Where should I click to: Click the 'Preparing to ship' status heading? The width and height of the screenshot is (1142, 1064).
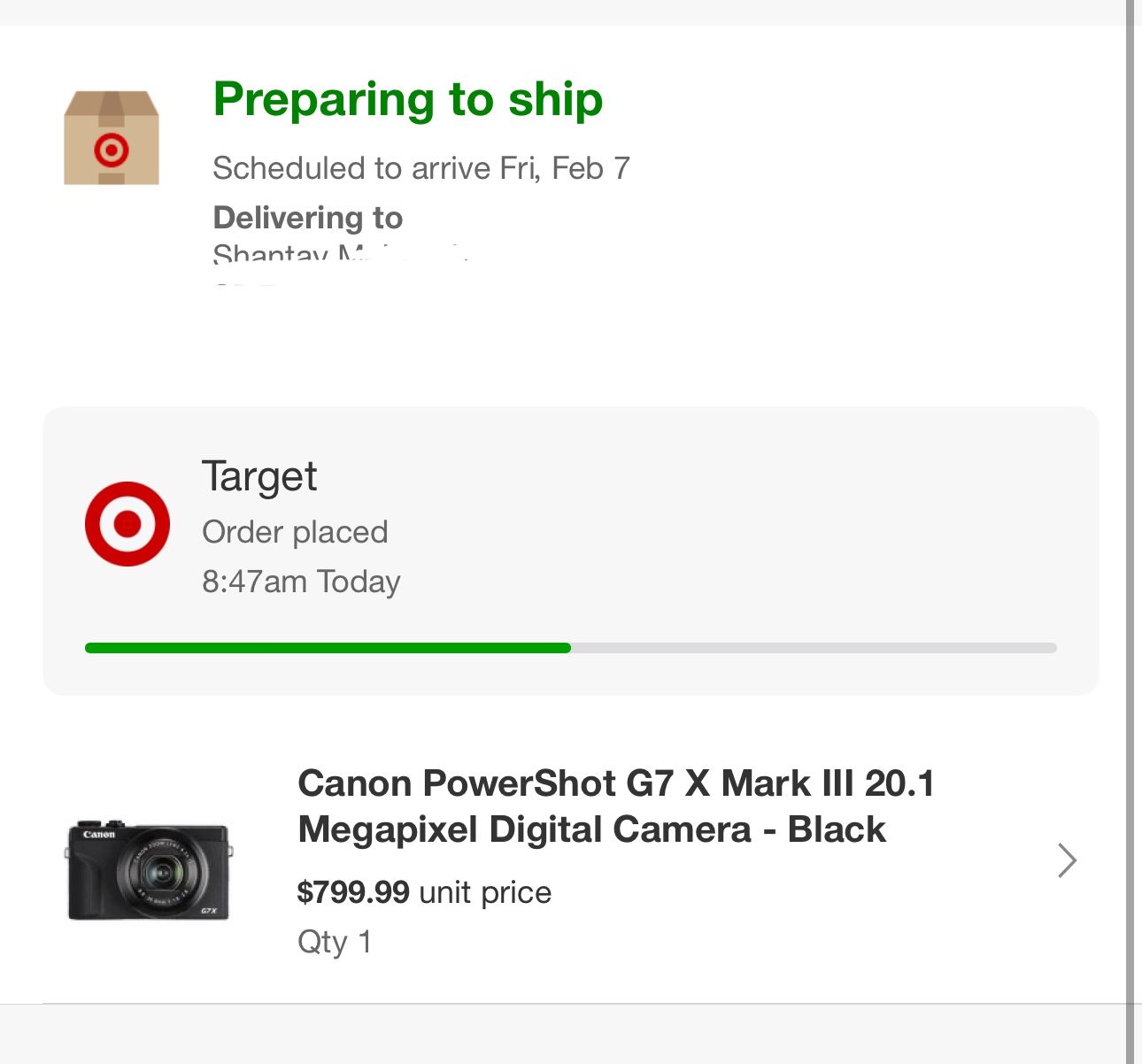click(408, 99)
